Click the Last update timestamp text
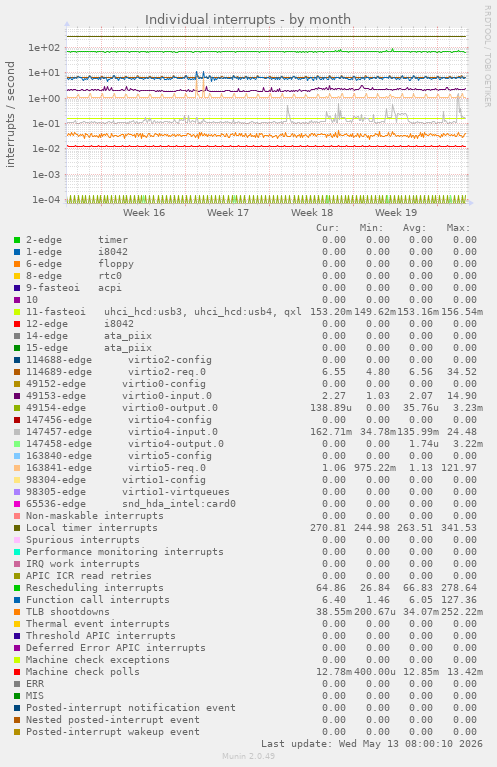This screenshot has width=497, height=767. pos(372,744)
